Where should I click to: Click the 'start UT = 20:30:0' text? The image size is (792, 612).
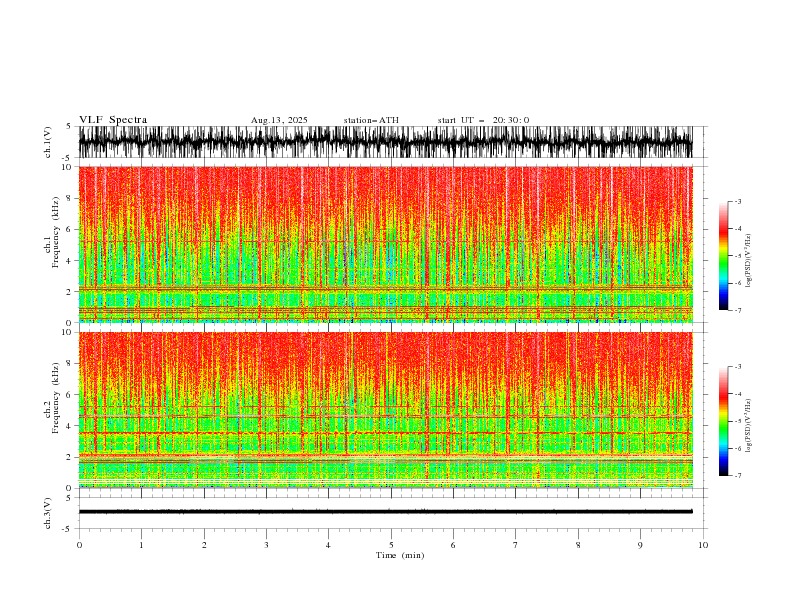483,120
